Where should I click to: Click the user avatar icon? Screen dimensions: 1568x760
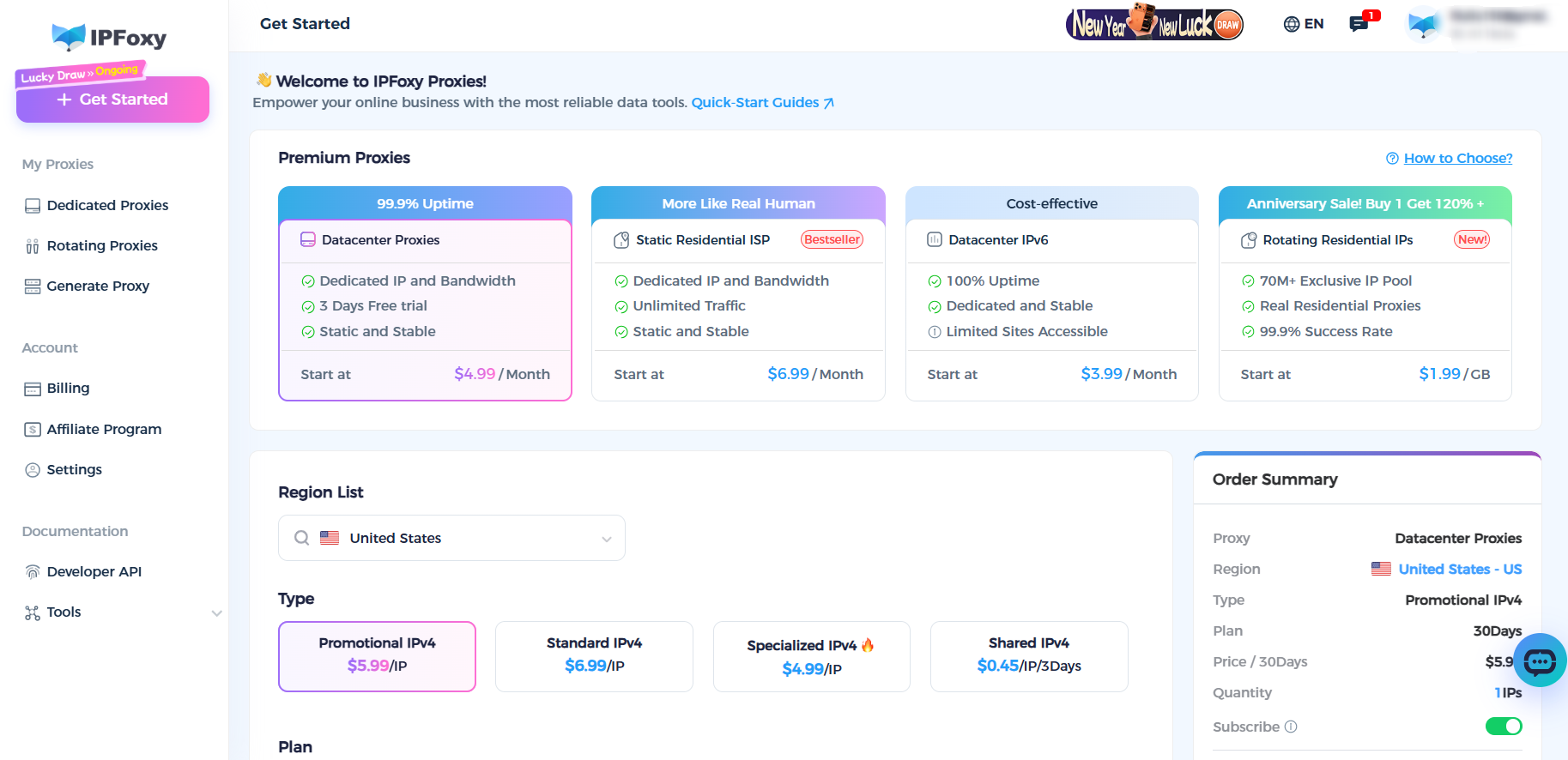1425,24
